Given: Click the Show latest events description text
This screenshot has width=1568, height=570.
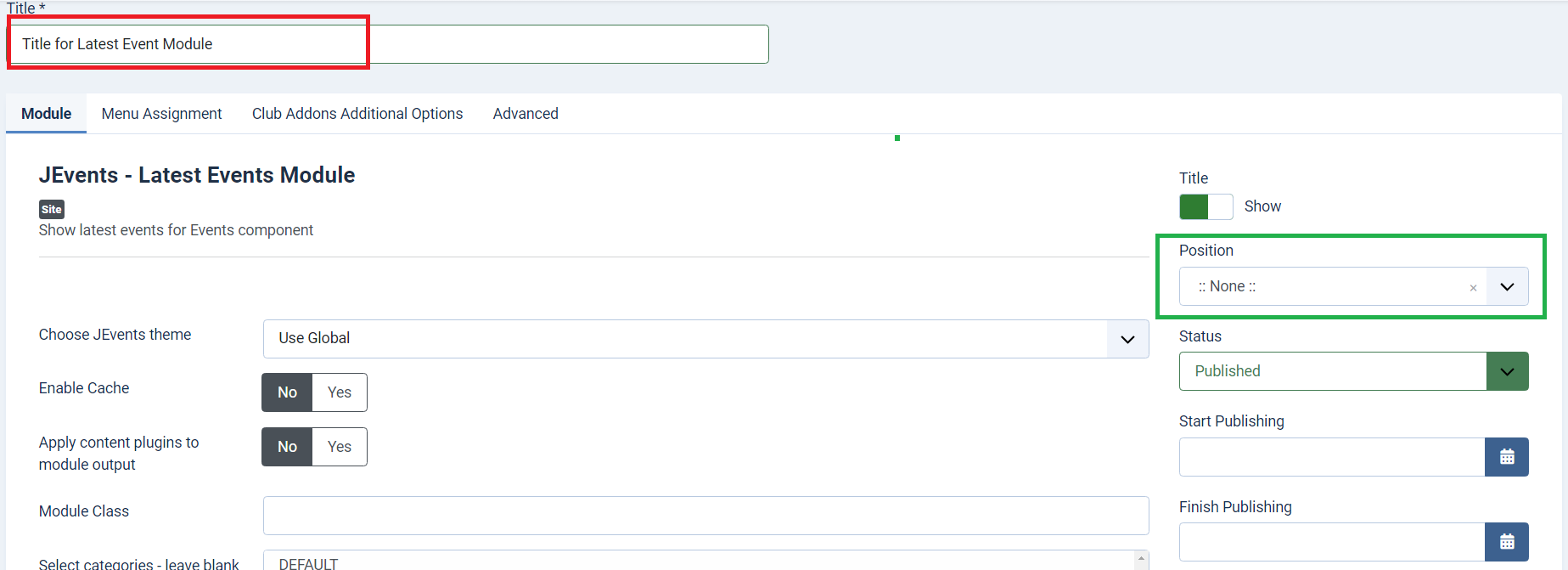Looking at the screenshot, I should click(x=176, y=230).
